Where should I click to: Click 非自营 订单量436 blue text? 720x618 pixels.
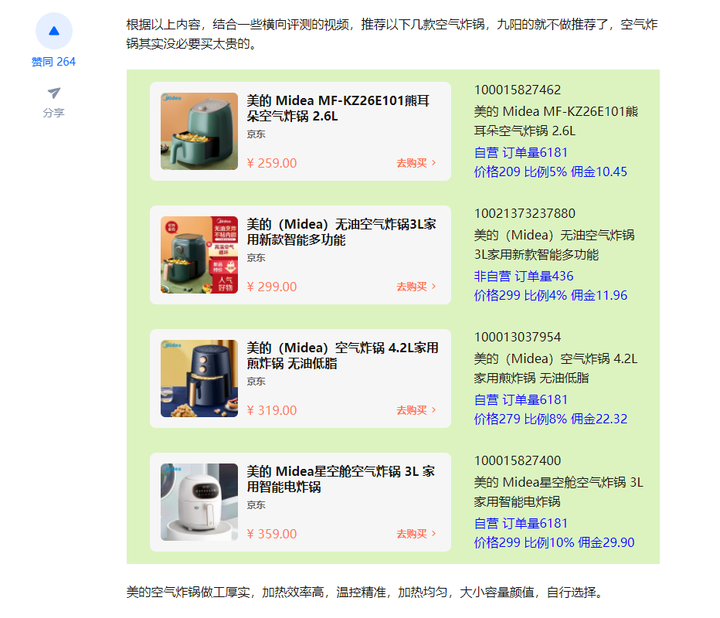[523, 276]
